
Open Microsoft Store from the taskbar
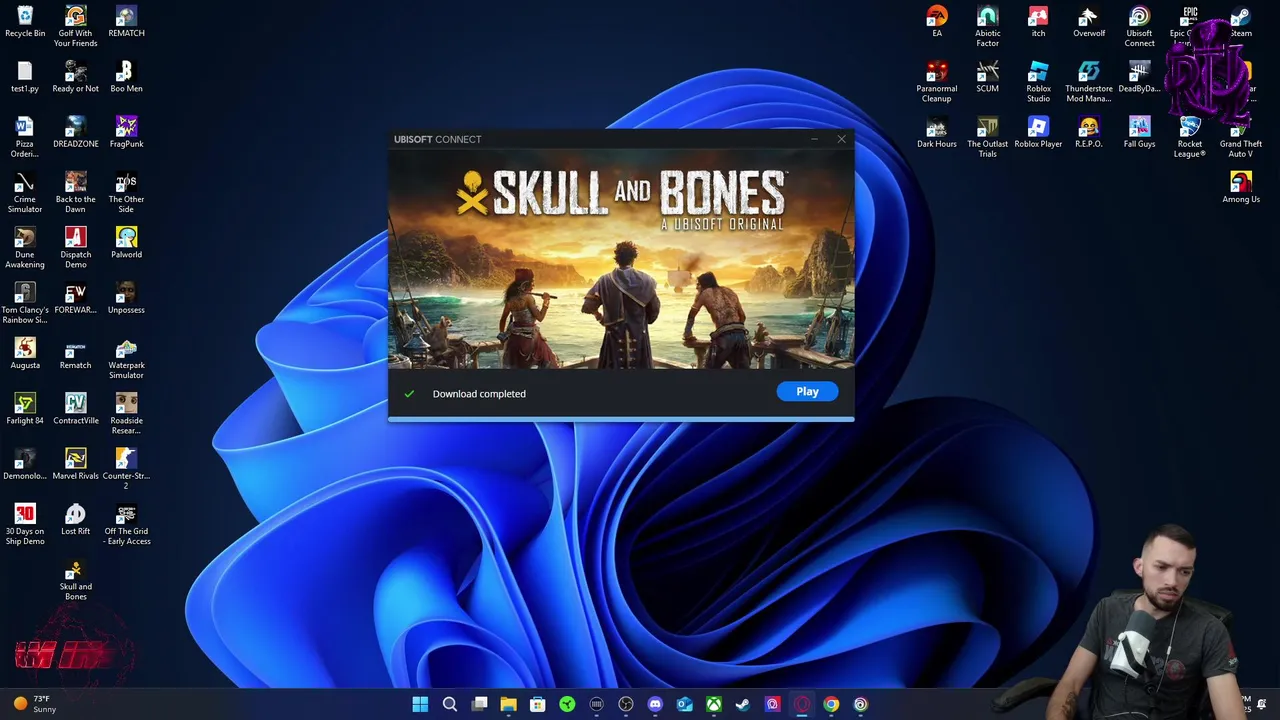[x=537, y=704]
